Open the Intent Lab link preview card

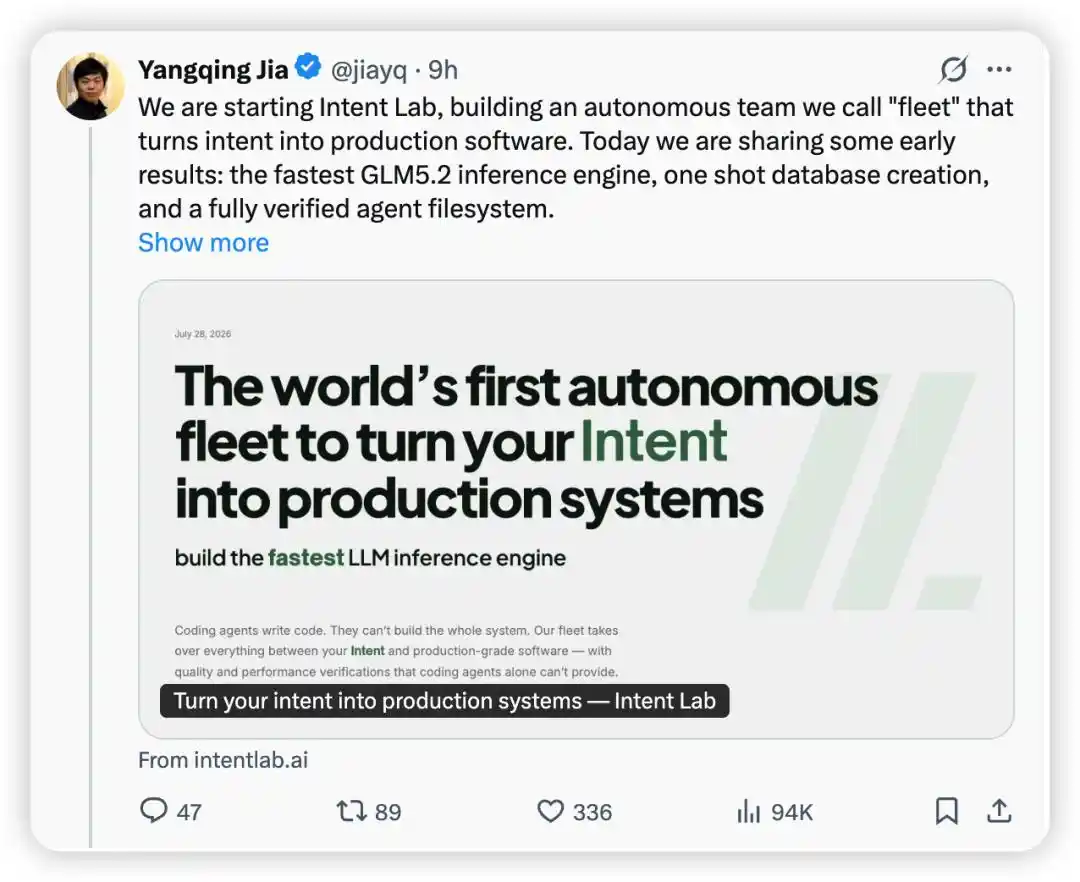(x=576, y=510)
